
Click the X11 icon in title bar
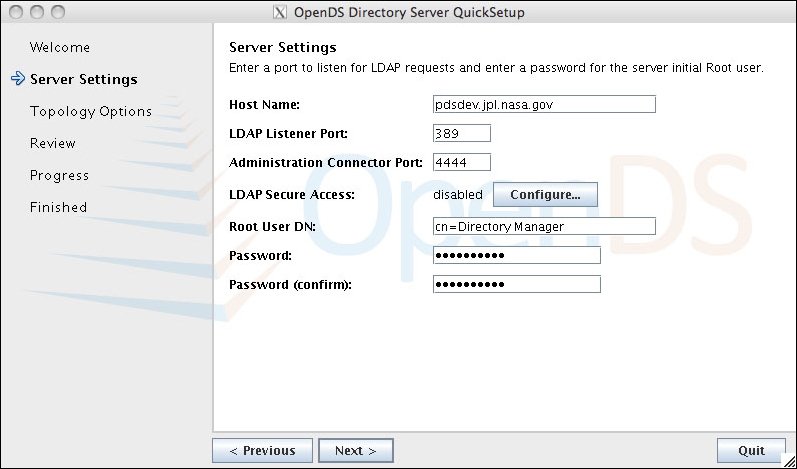(x=280, y=12)
